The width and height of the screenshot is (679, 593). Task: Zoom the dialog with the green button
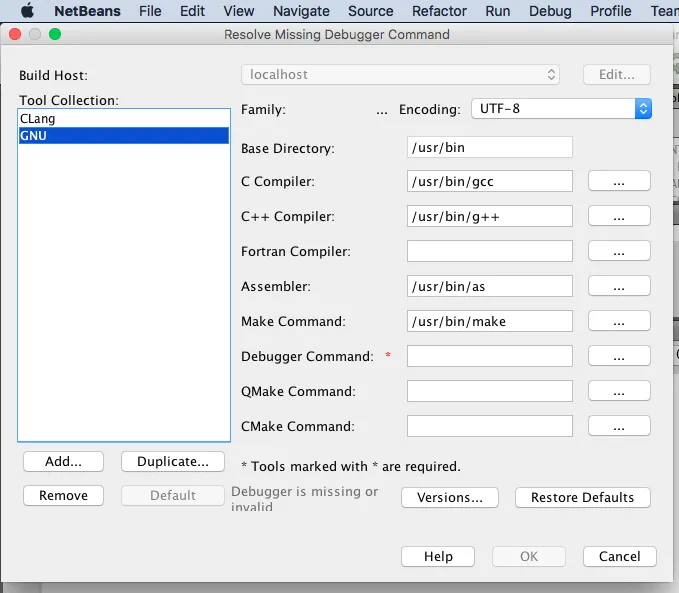point(55,34)
